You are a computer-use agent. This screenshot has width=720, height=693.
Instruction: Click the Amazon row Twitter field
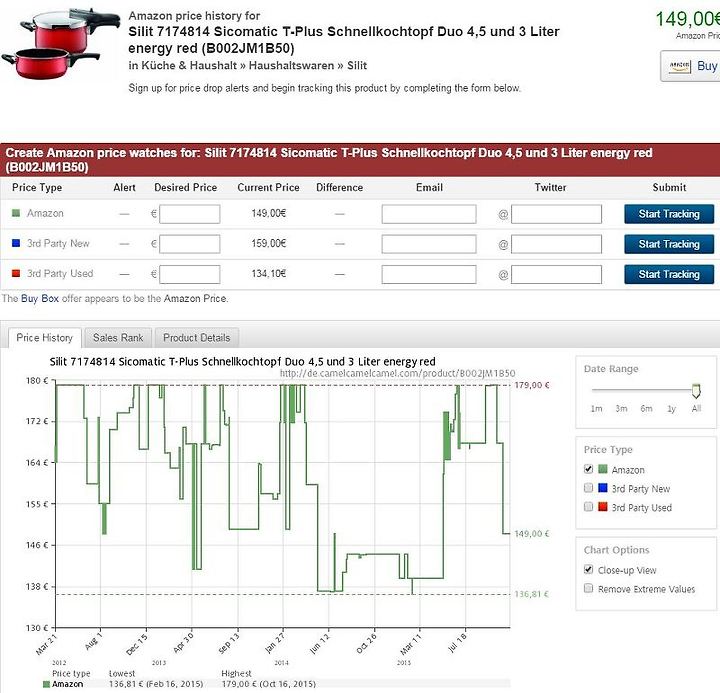557,214
